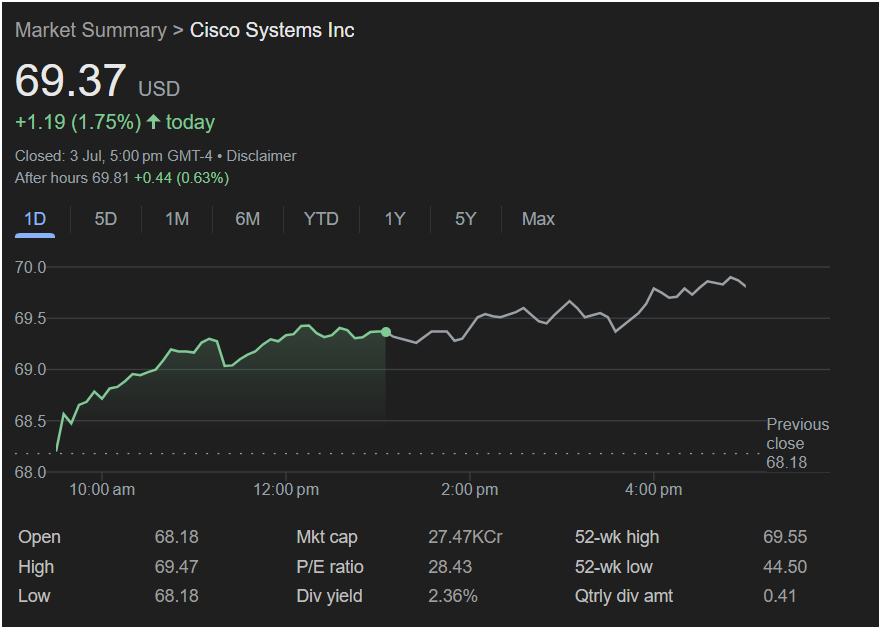This screenshot has width=881, height=629.
Task: Click the 69.0 y-axis label
Action: coord(31,369)
